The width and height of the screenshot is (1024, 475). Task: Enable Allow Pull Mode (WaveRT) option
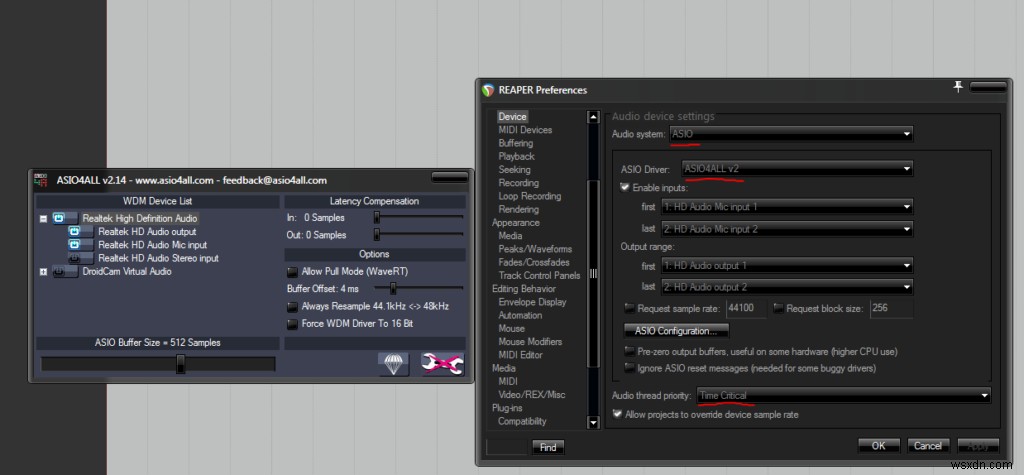[x=292, y=271]
